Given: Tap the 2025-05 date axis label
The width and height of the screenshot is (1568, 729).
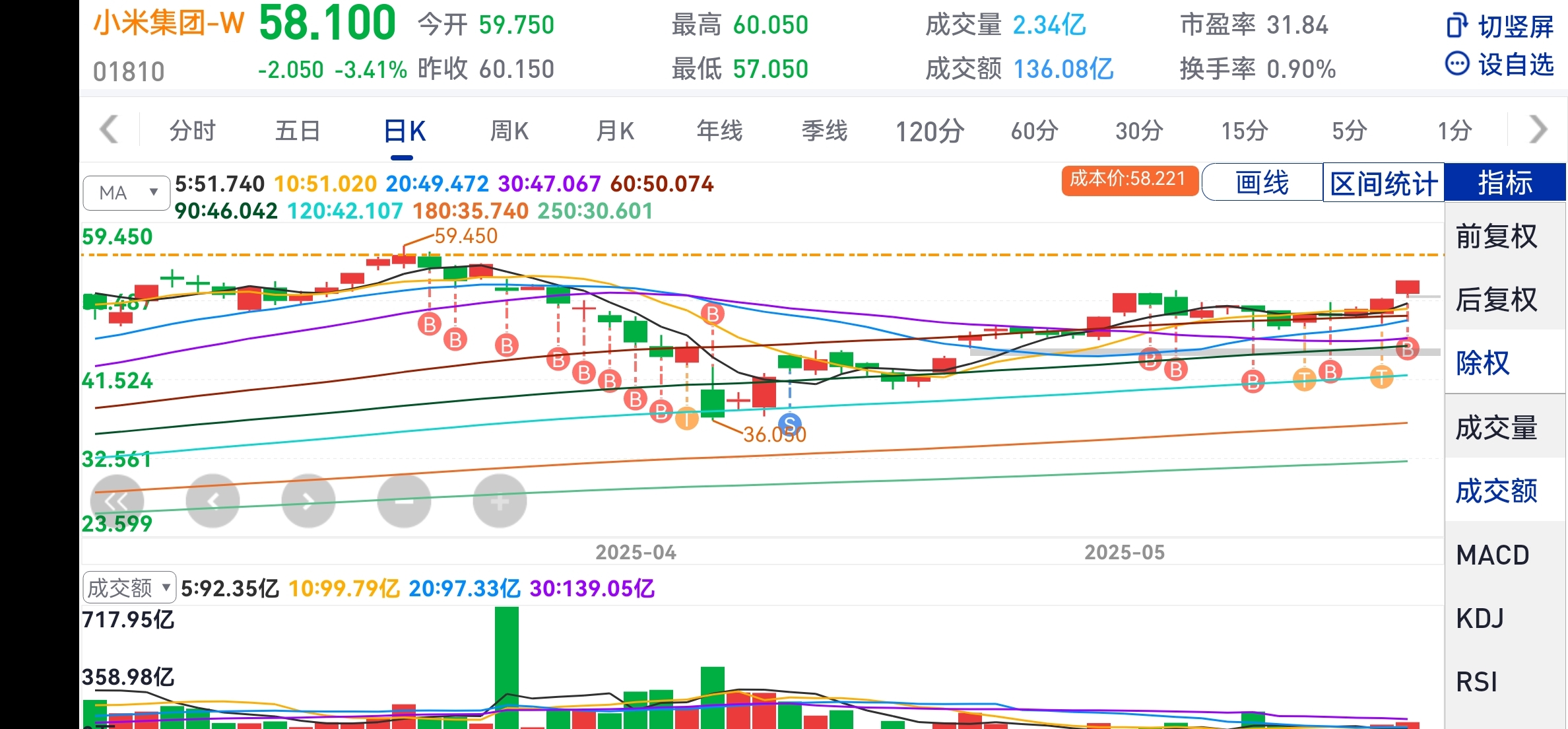Looking at the screenshot, I should (1125, 552).
